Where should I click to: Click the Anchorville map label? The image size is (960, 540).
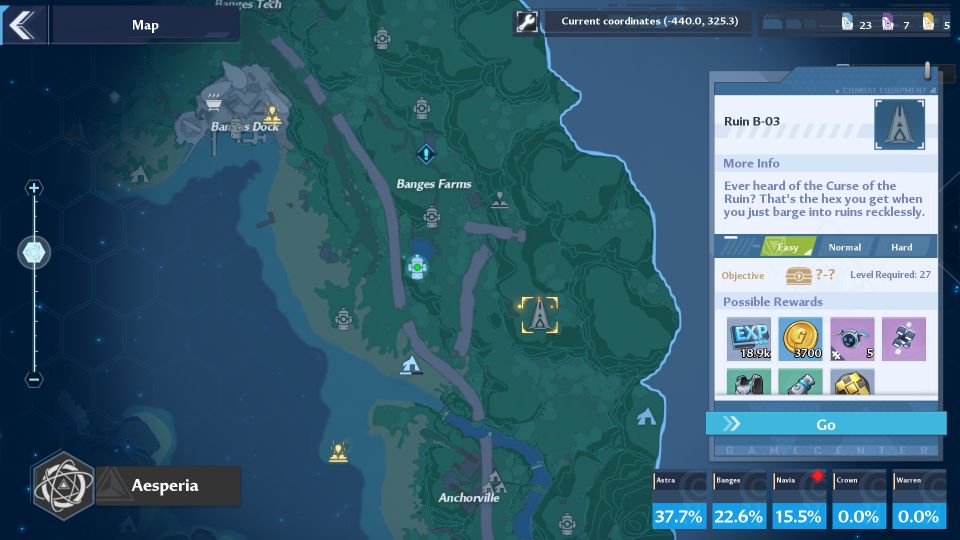tap(468, 498)
